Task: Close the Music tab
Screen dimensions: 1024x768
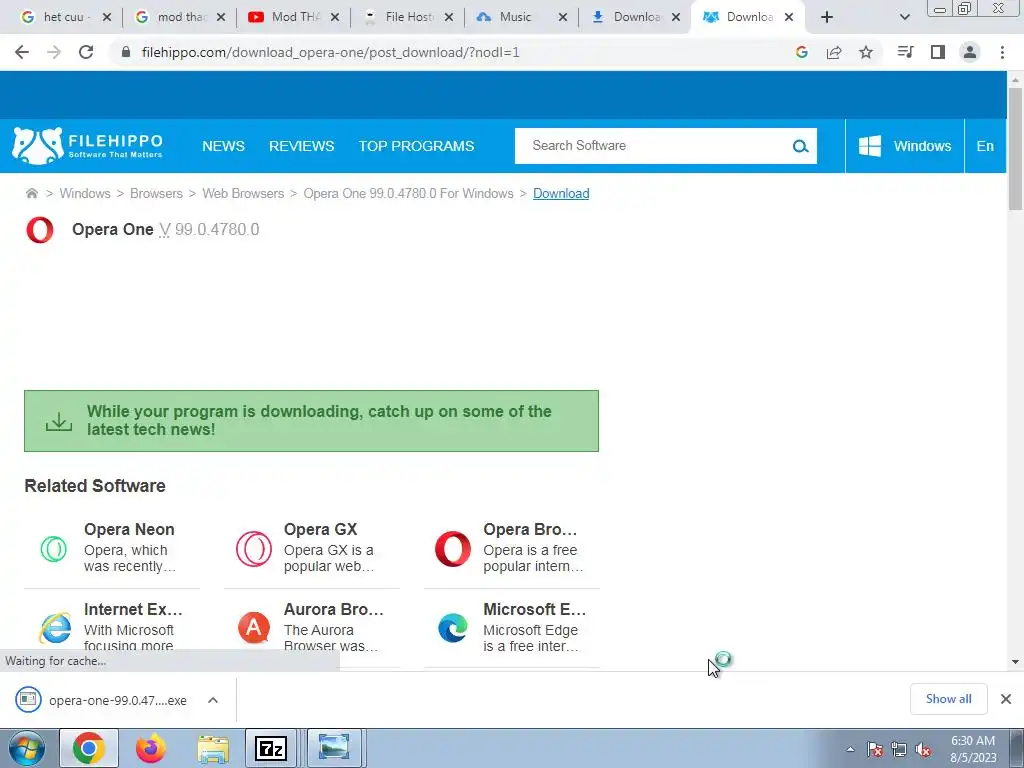Action: pos(562,17)
